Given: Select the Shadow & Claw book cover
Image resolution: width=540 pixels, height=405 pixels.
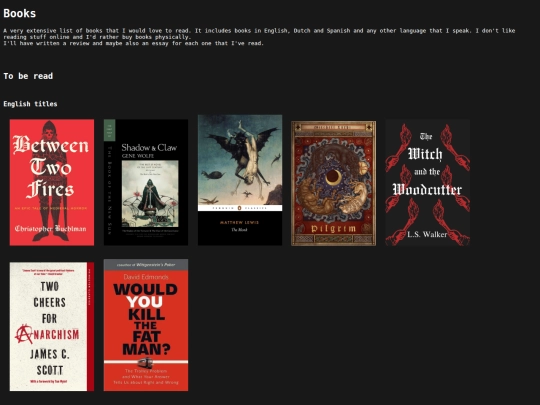Looking at the screenshot, I should 146,182.
